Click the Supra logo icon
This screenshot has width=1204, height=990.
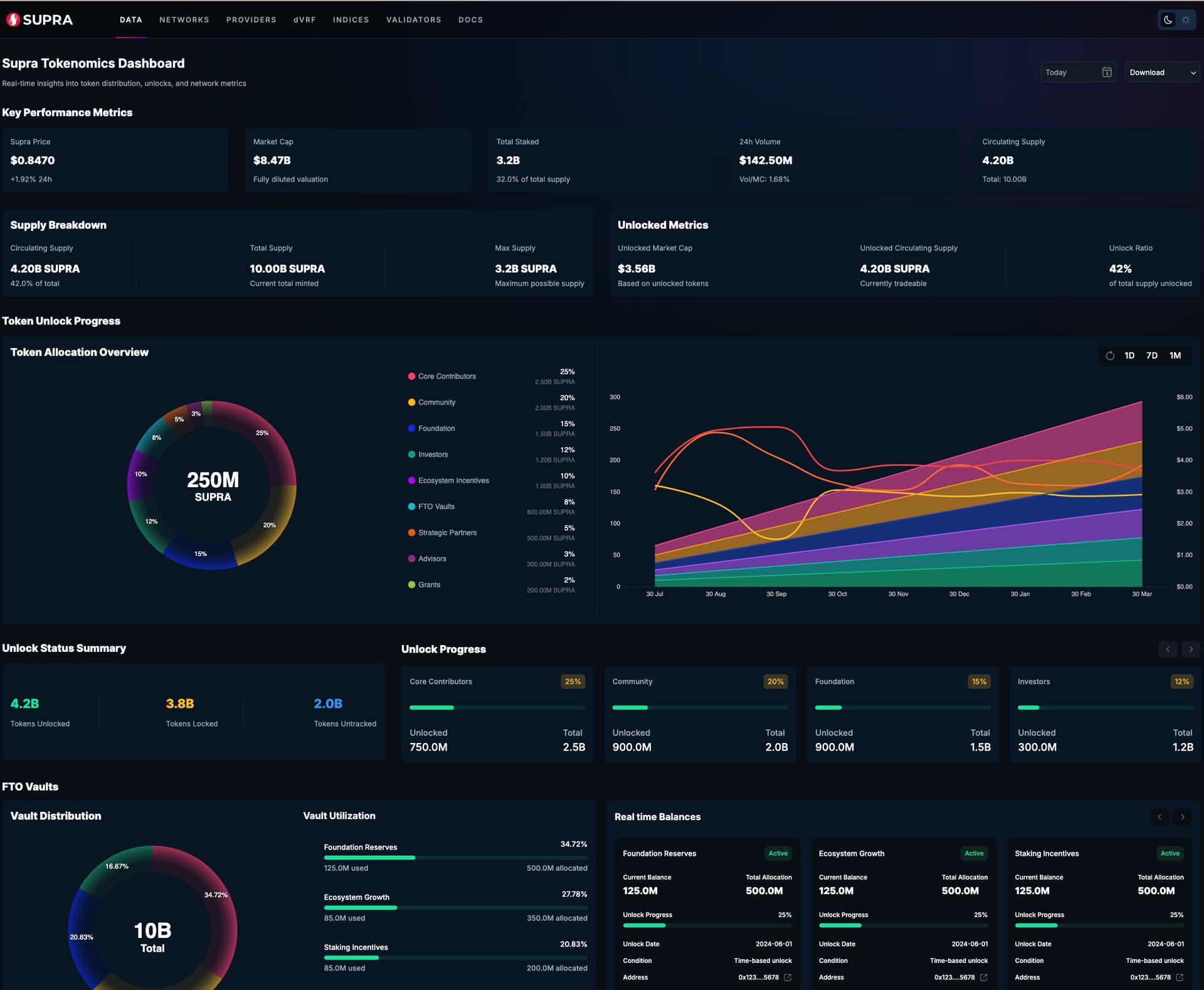click(13, 19)
